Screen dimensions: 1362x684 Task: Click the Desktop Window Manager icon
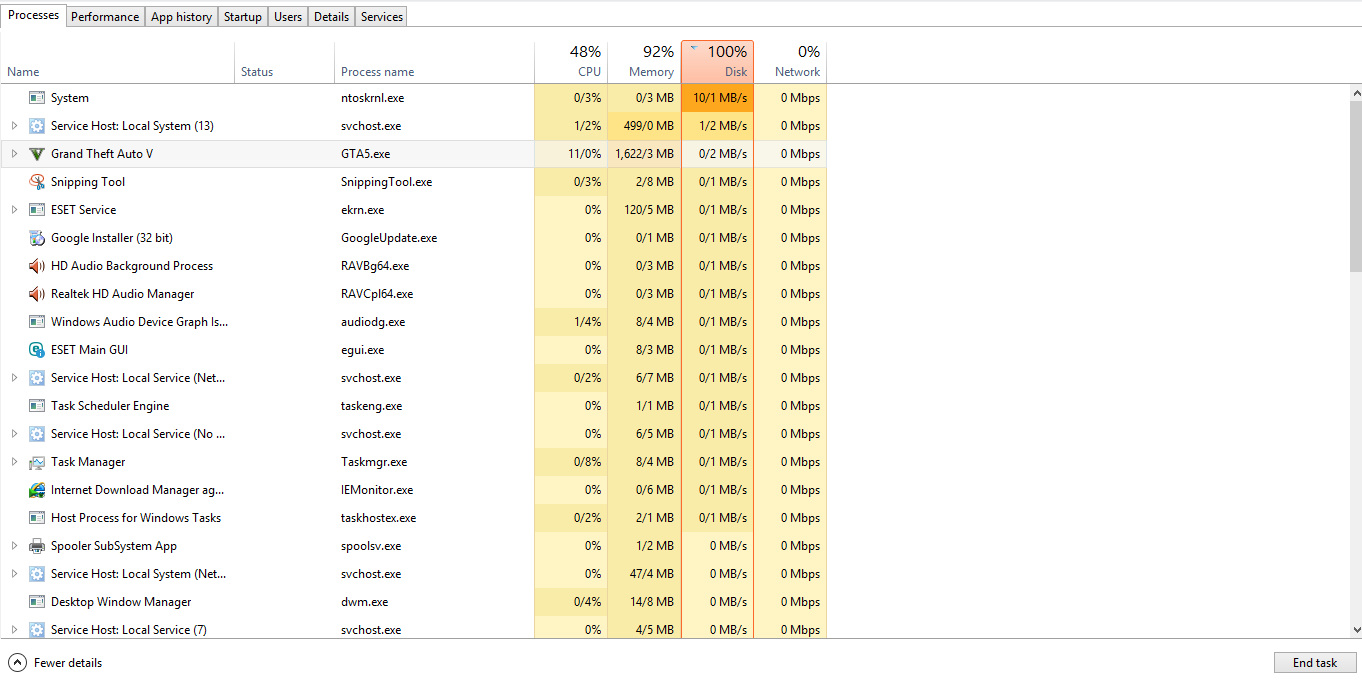coord(37,602)
